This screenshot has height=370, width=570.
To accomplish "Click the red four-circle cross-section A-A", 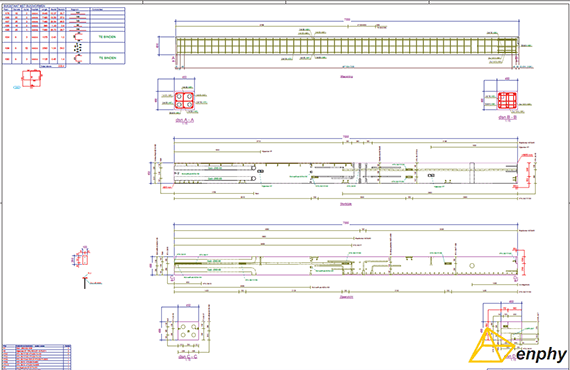I will (184, 101).
